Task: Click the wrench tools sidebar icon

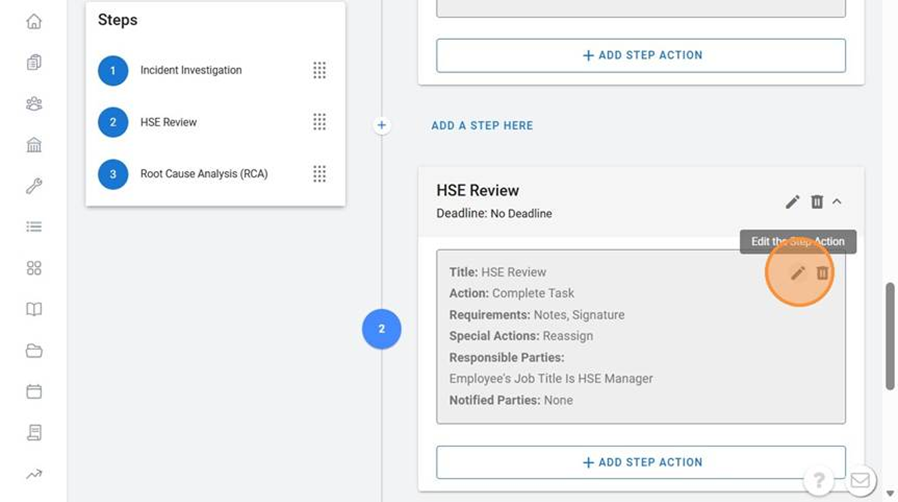Action: point(34,186)
